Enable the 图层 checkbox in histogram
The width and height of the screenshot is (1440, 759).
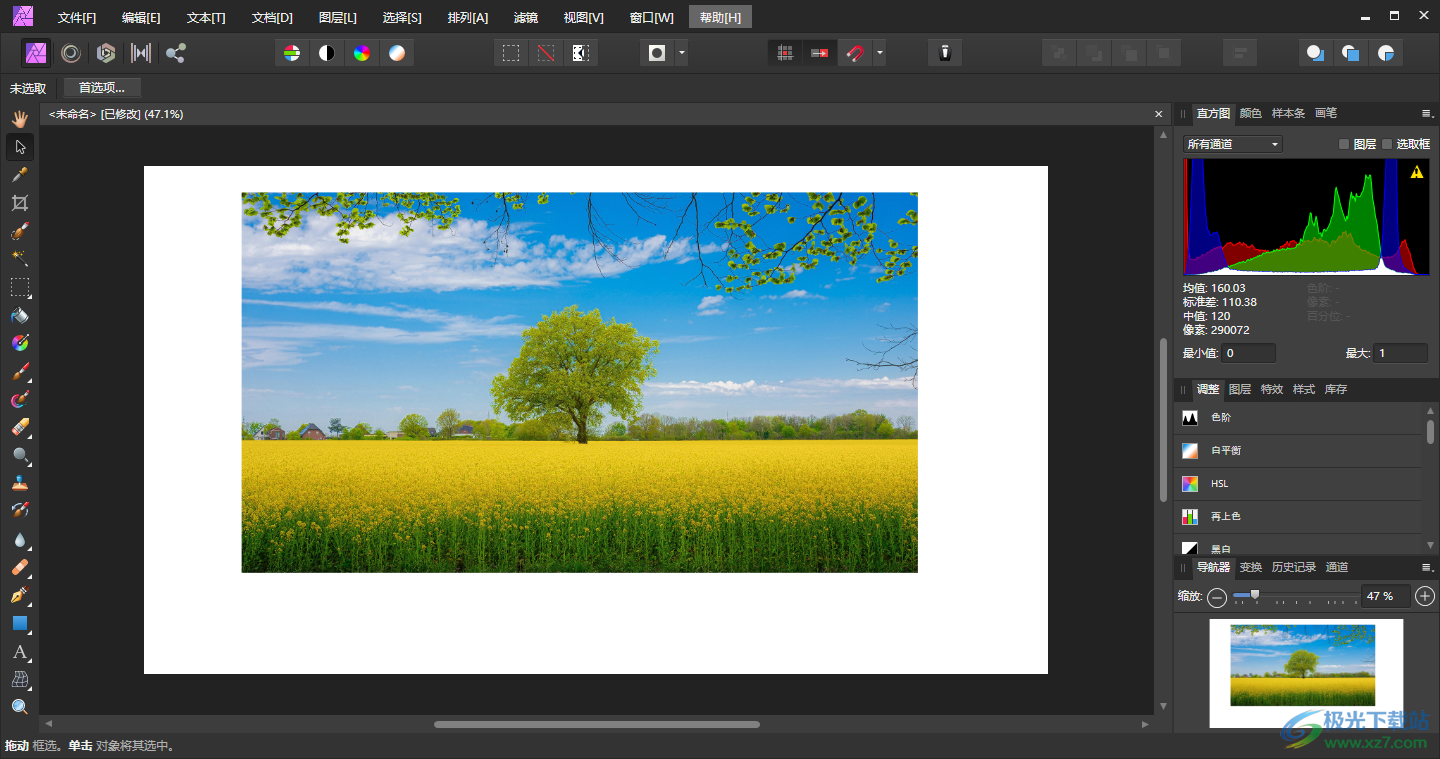[1344, 144]
